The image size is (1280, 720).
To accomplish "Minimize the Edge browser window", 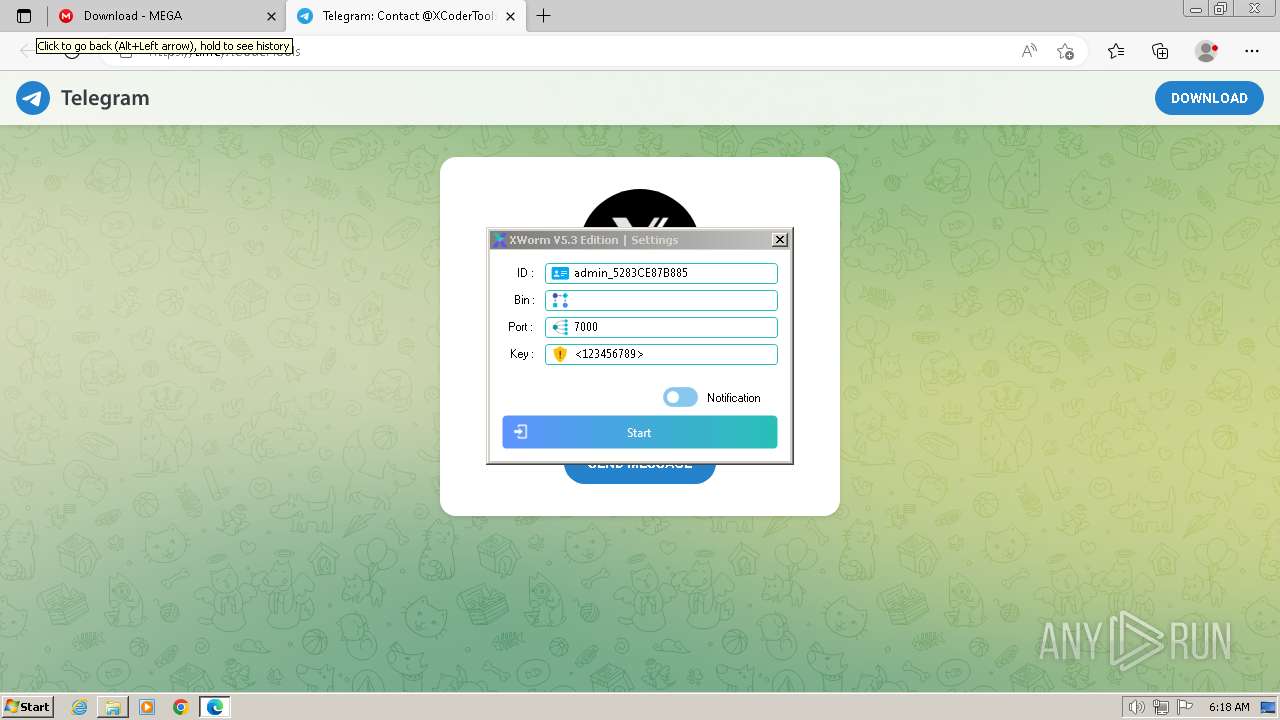I will 1197,9.
